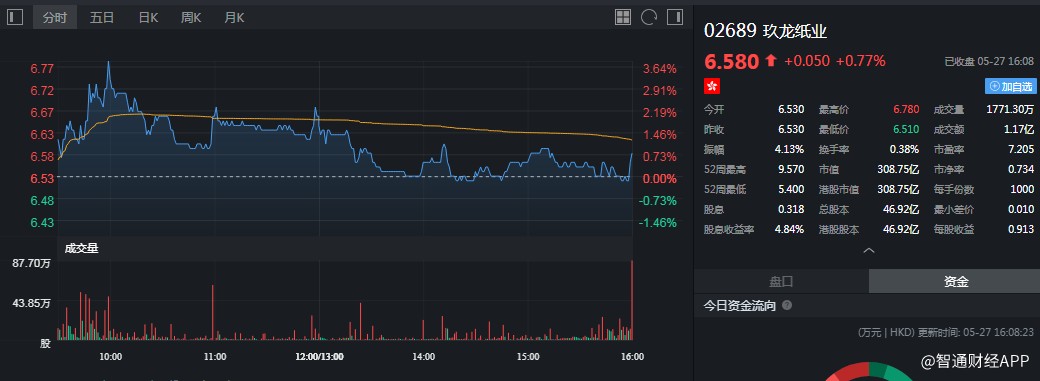Select the 盘口 tab
The image size is (1040, 381).
(781, 281)
